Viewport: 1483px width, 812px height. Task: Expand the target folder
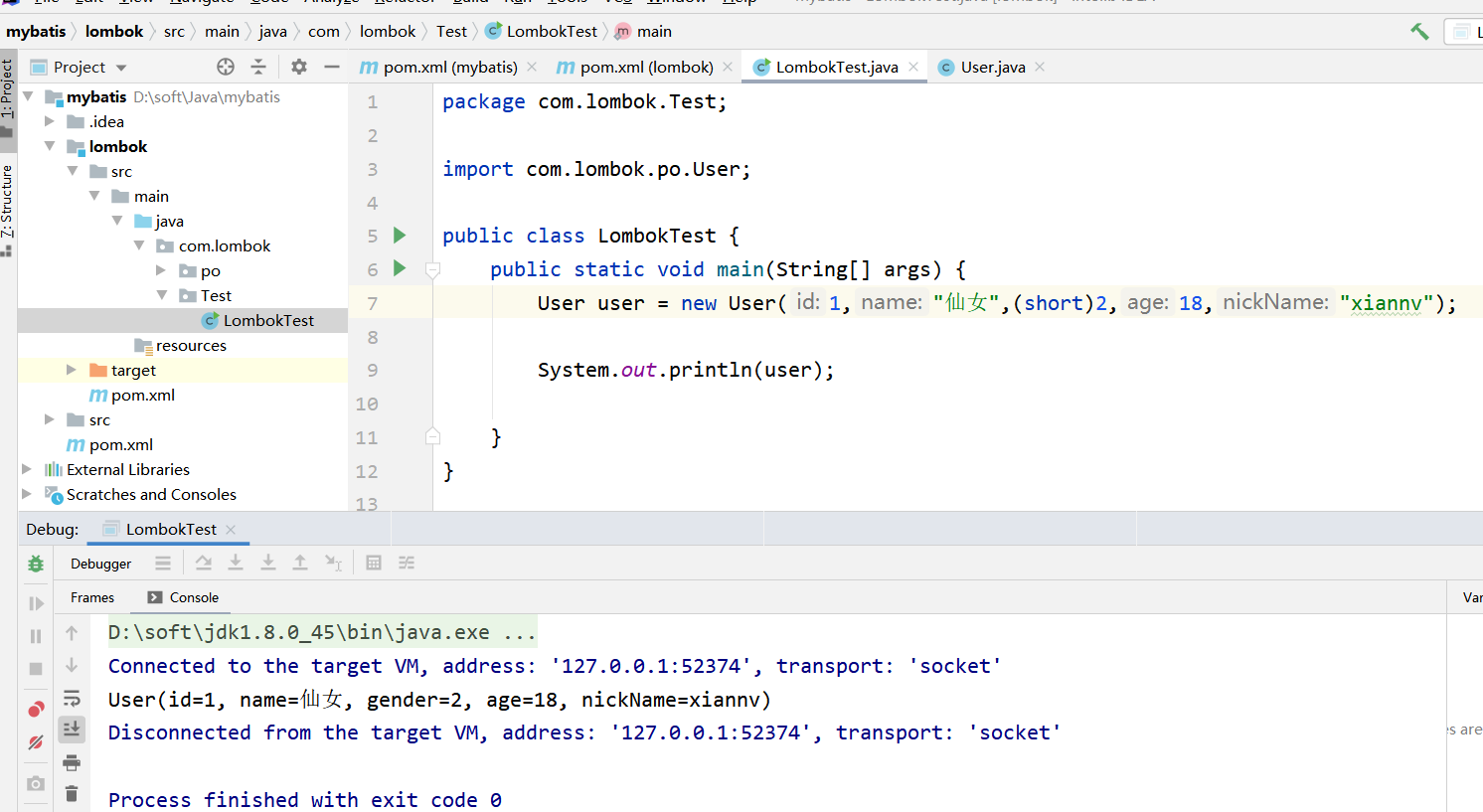71,370
